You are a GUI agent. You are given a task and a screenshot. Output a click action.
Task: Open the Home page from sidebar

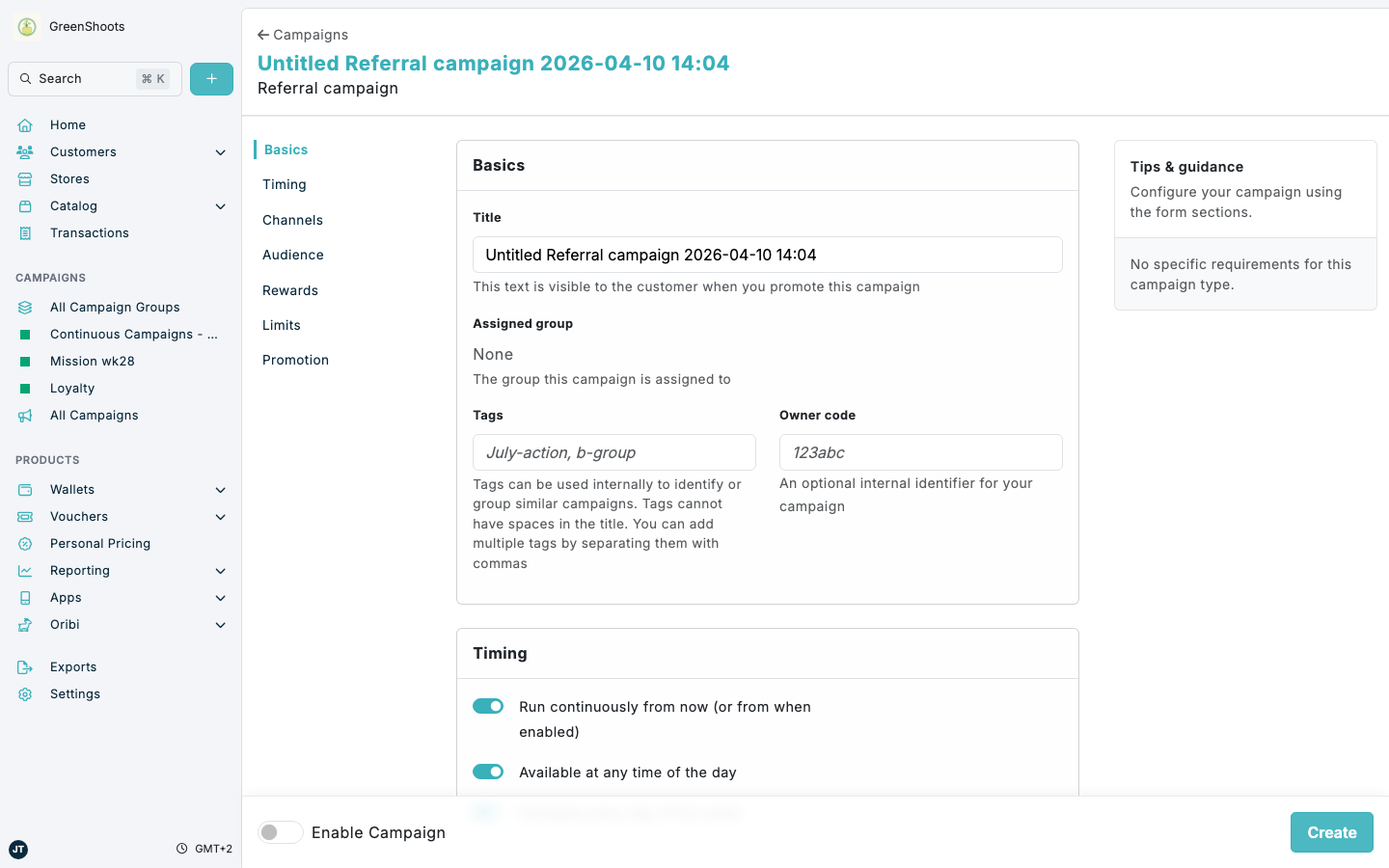67,124
